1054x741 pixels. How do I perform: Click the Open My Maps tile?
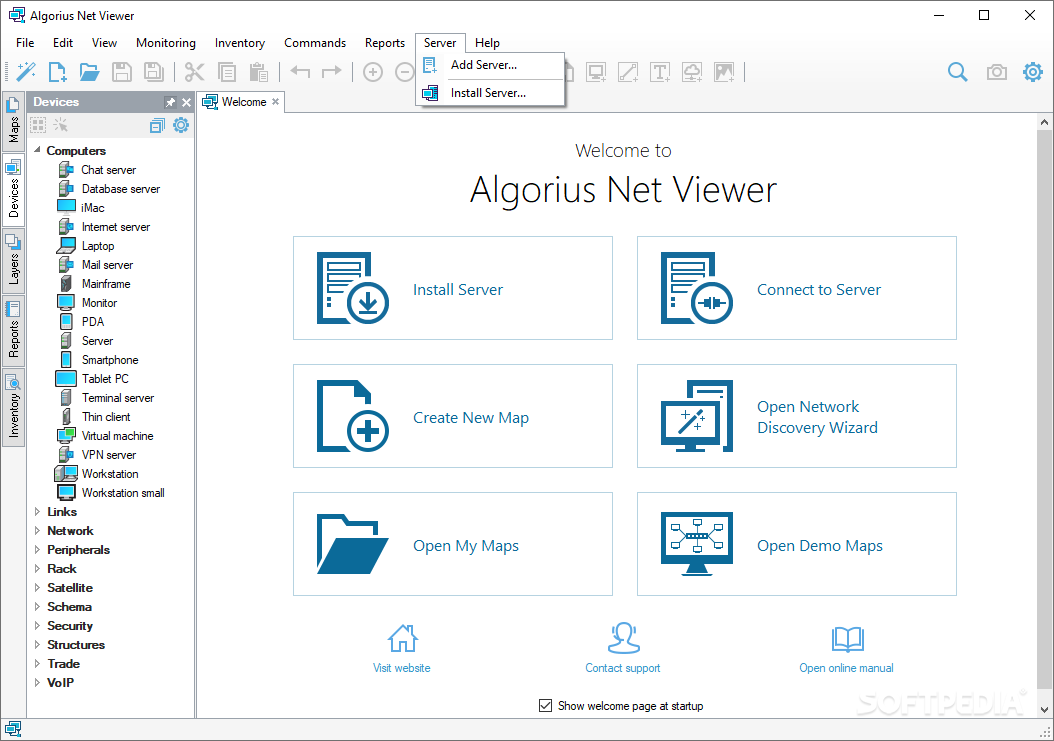point(453,544)
